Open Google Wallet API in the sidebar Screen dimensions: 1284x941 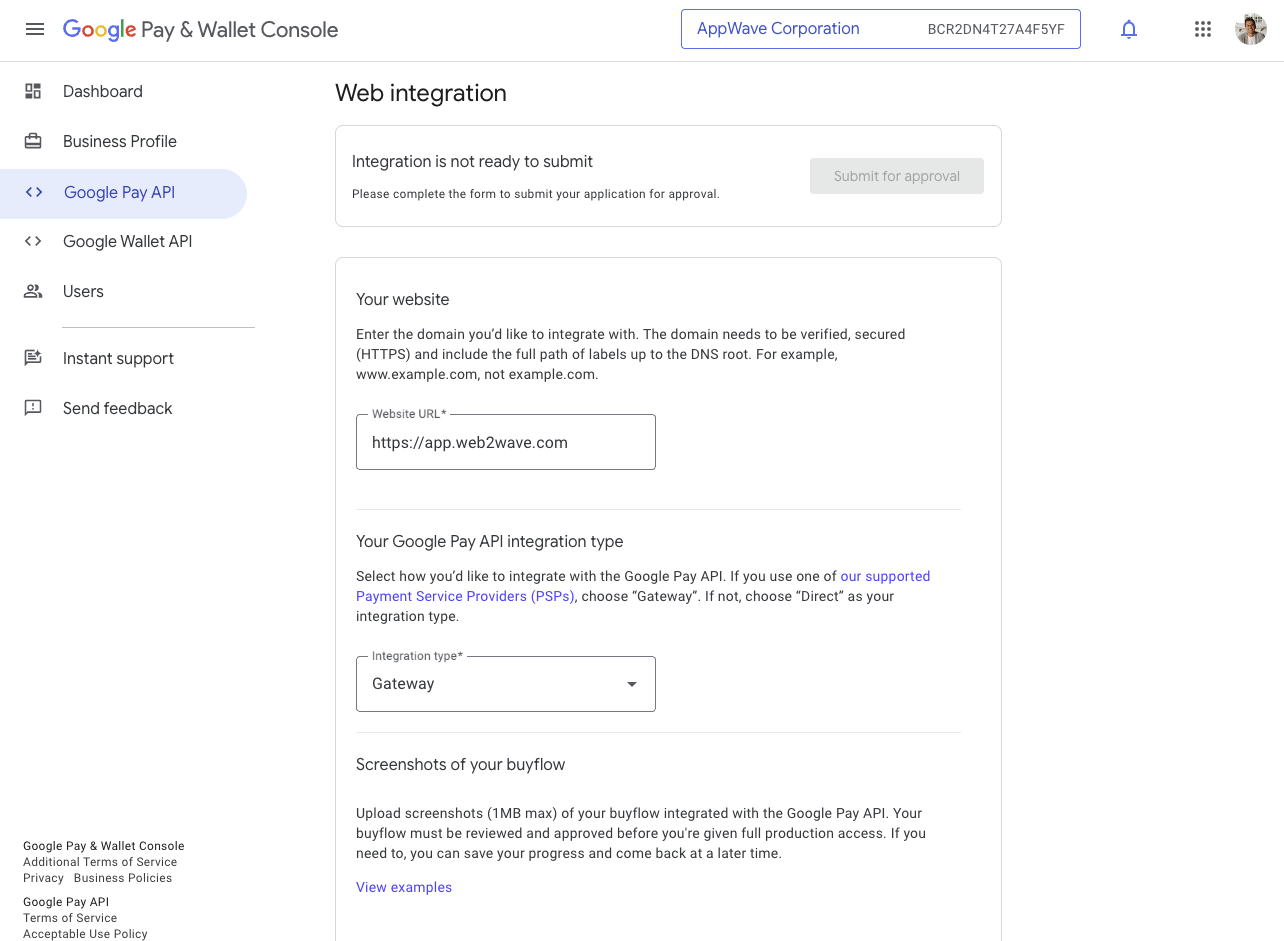127,241
